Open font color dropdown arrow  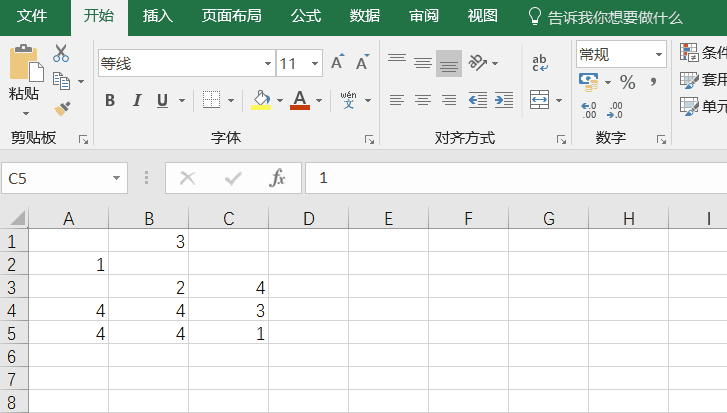point(319,100)
